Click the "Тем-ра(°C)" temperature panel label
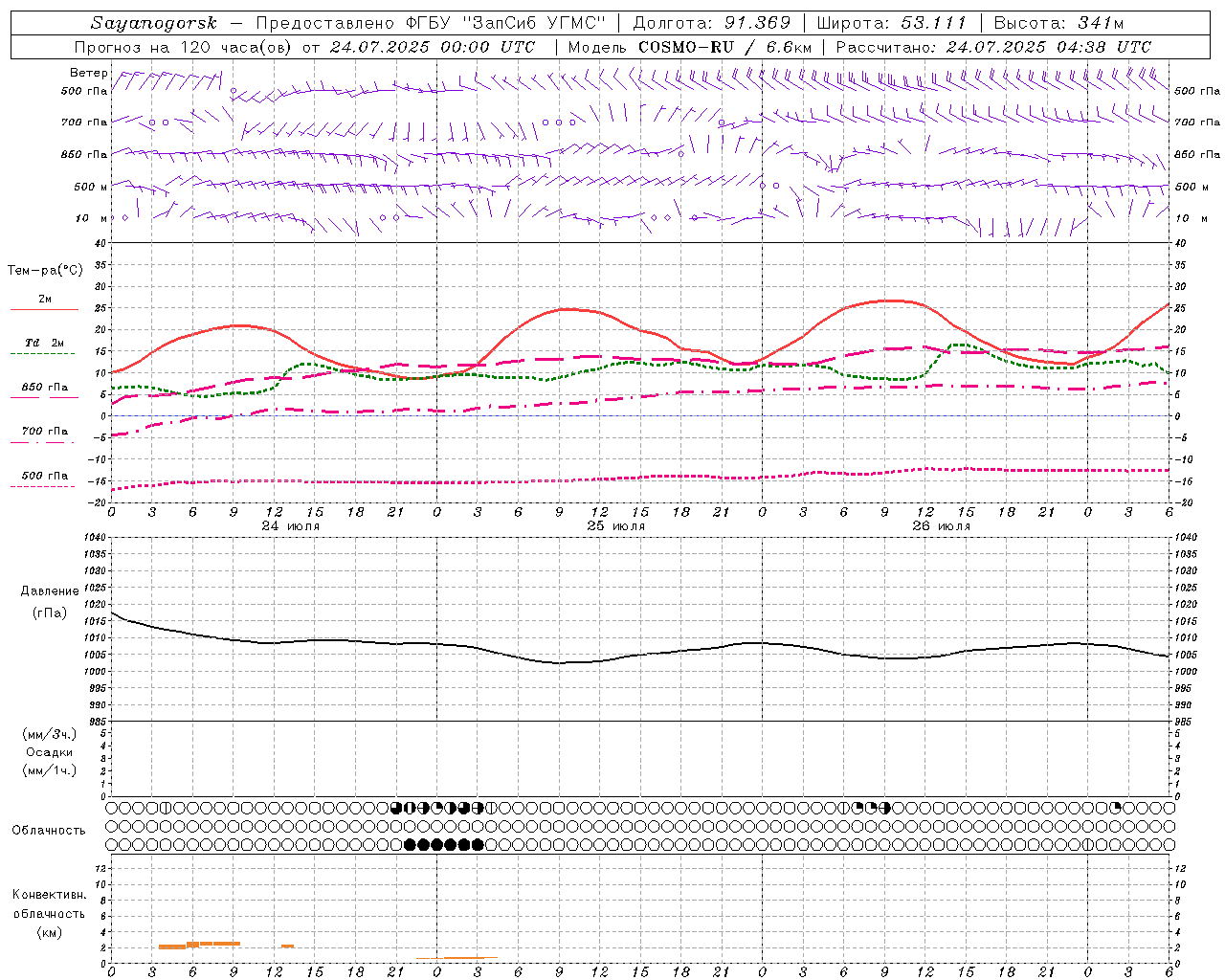Image resolution: width=1225 pixels, height=980 pixels. pyautogui.click(x=45, y=271)
